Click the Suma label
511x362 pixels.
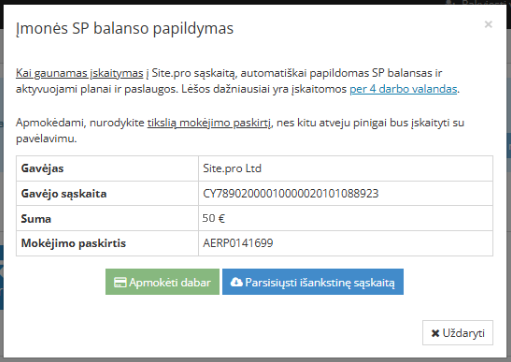pos(36,219)
